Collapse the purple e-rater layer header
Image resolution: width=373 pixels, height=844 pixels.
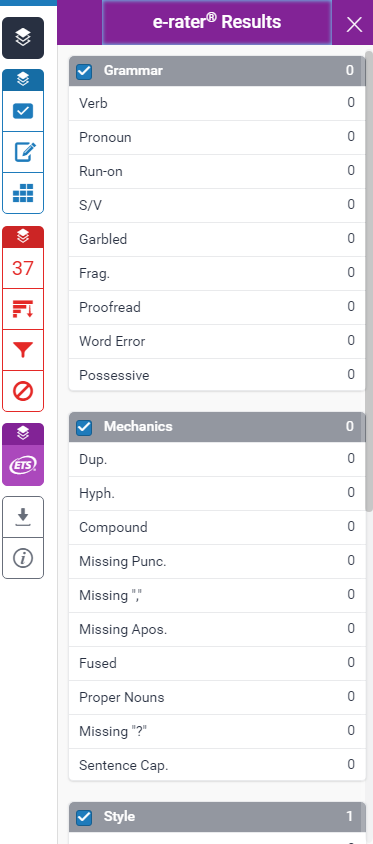point(23,433)
